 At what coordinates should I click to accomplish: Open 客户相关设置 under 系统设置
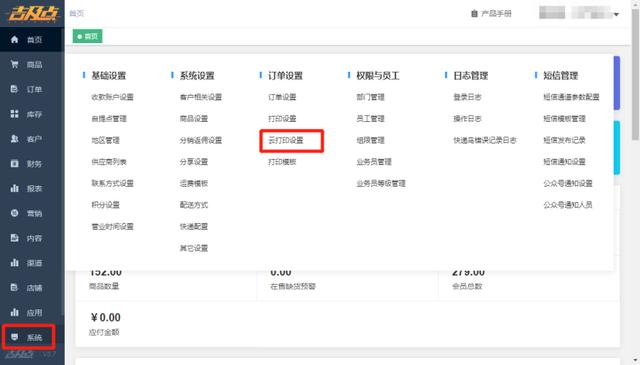pyautogui.click(x=201, y=97)
